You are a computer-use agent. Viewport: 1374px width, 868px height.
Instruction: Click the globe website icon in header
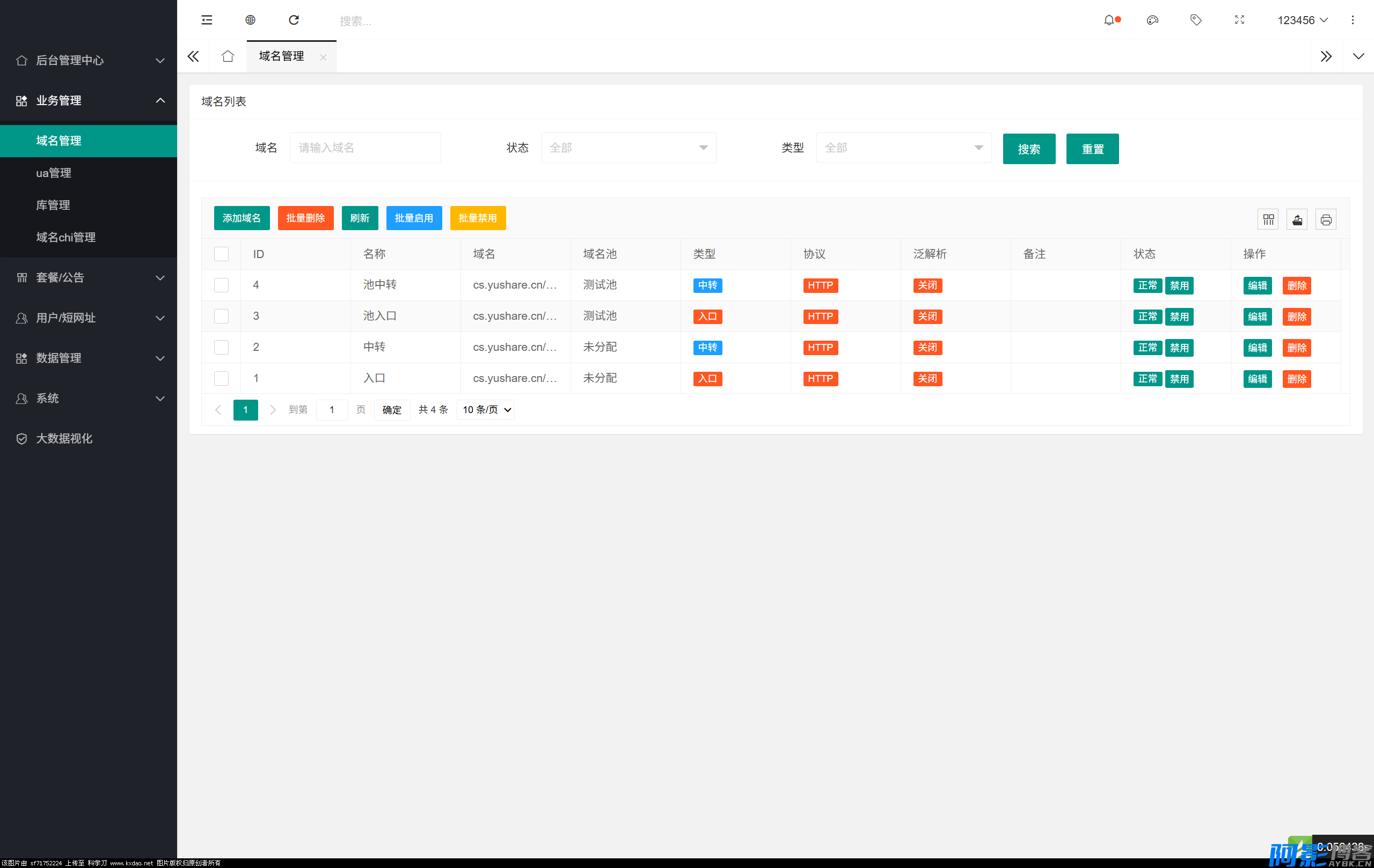250,20
